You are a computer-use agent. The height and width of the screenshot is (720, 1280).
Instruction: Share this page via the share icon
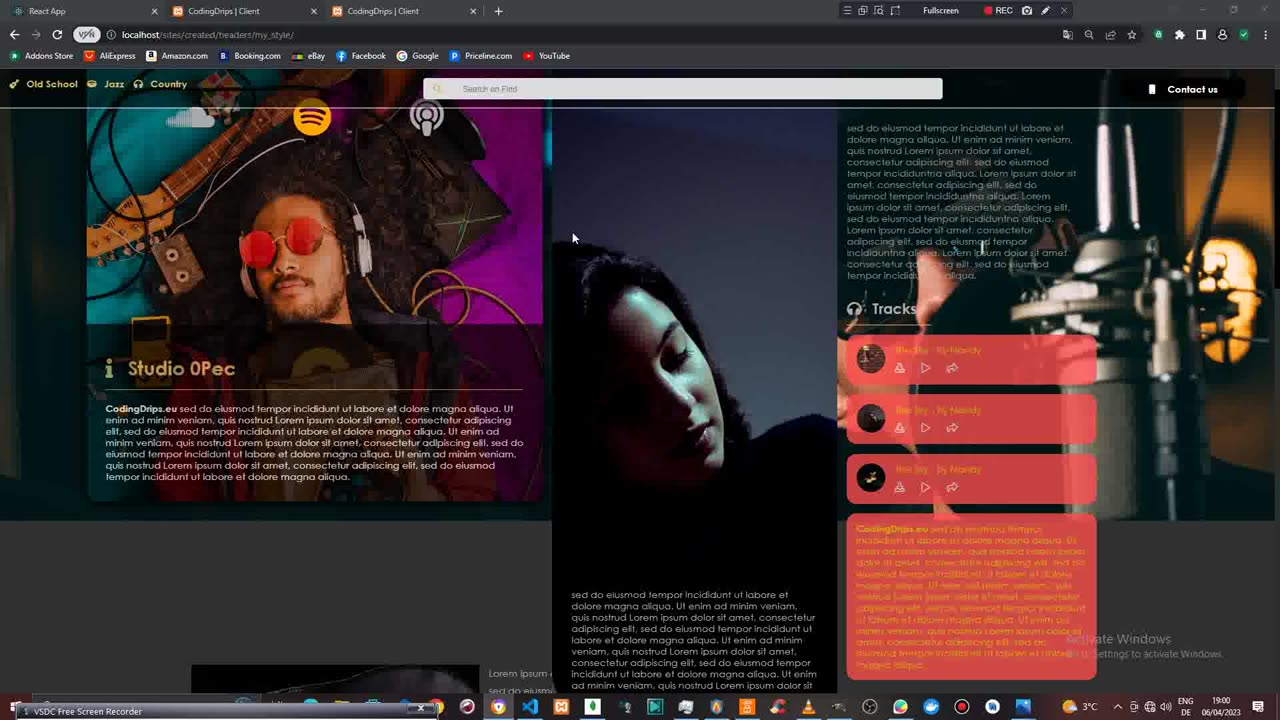(x=1110, y=35)
